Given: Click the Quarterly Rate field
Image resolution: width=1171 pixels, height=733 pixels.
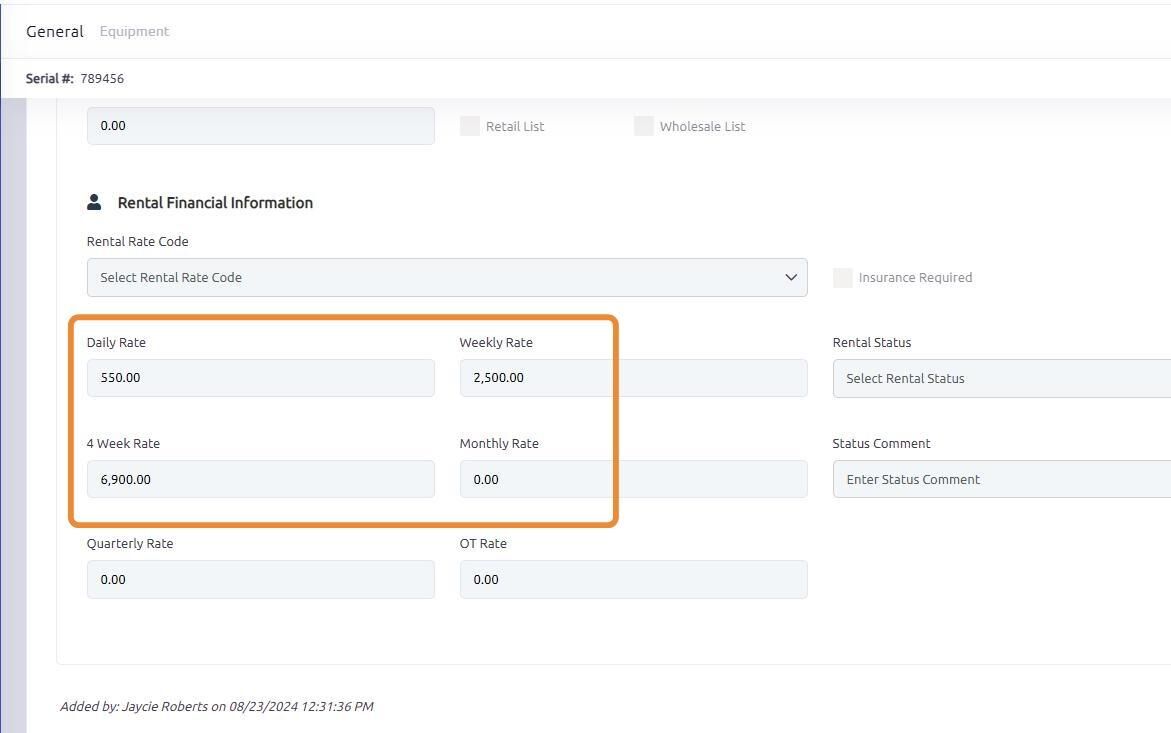Looking at the screenshot, I should [260, 580].
